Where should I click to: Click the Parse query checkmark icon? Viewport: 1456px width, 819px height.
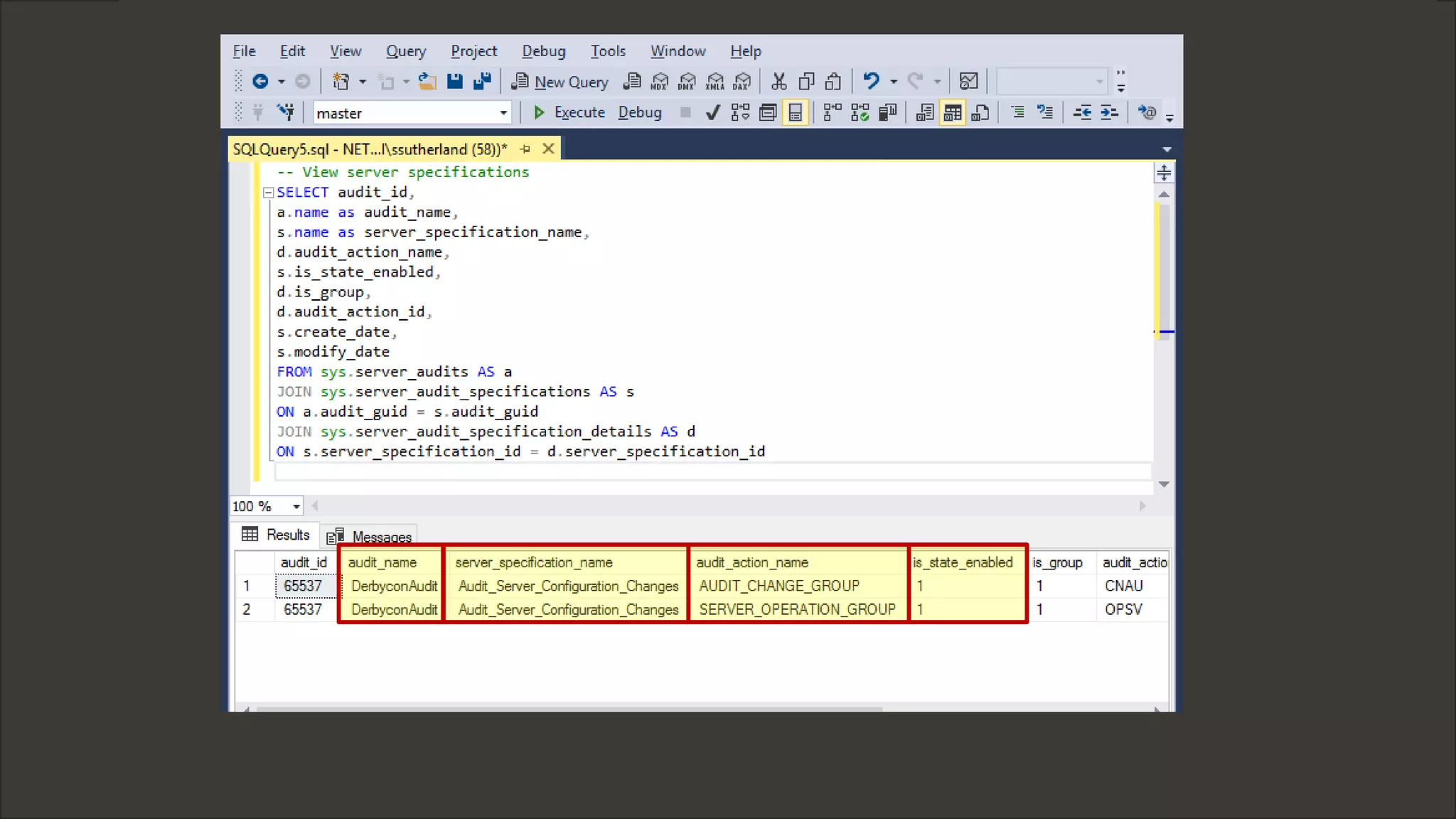712,112
